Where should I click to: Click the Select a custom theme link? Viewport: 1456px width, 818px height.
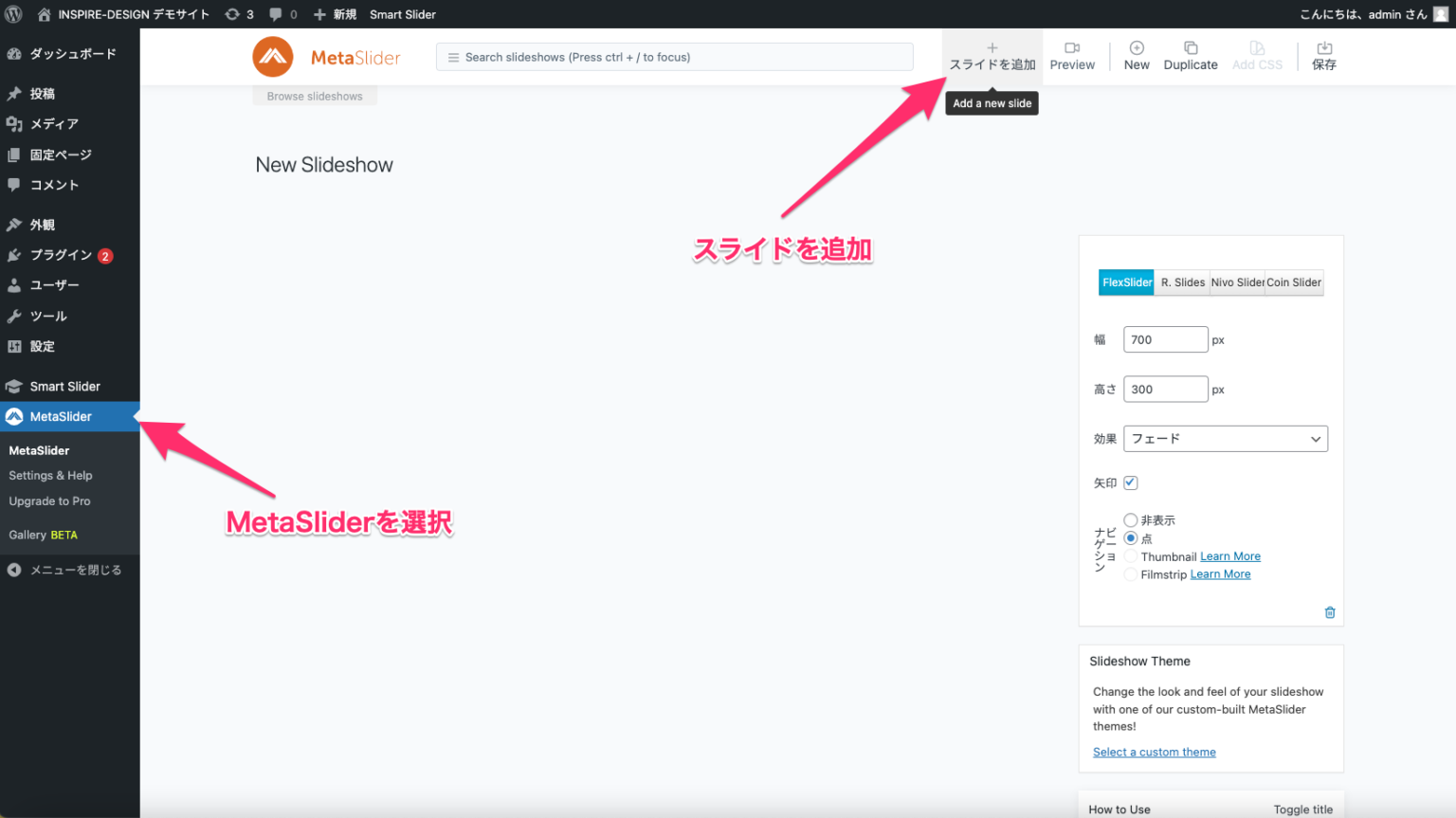(1154, 752)
